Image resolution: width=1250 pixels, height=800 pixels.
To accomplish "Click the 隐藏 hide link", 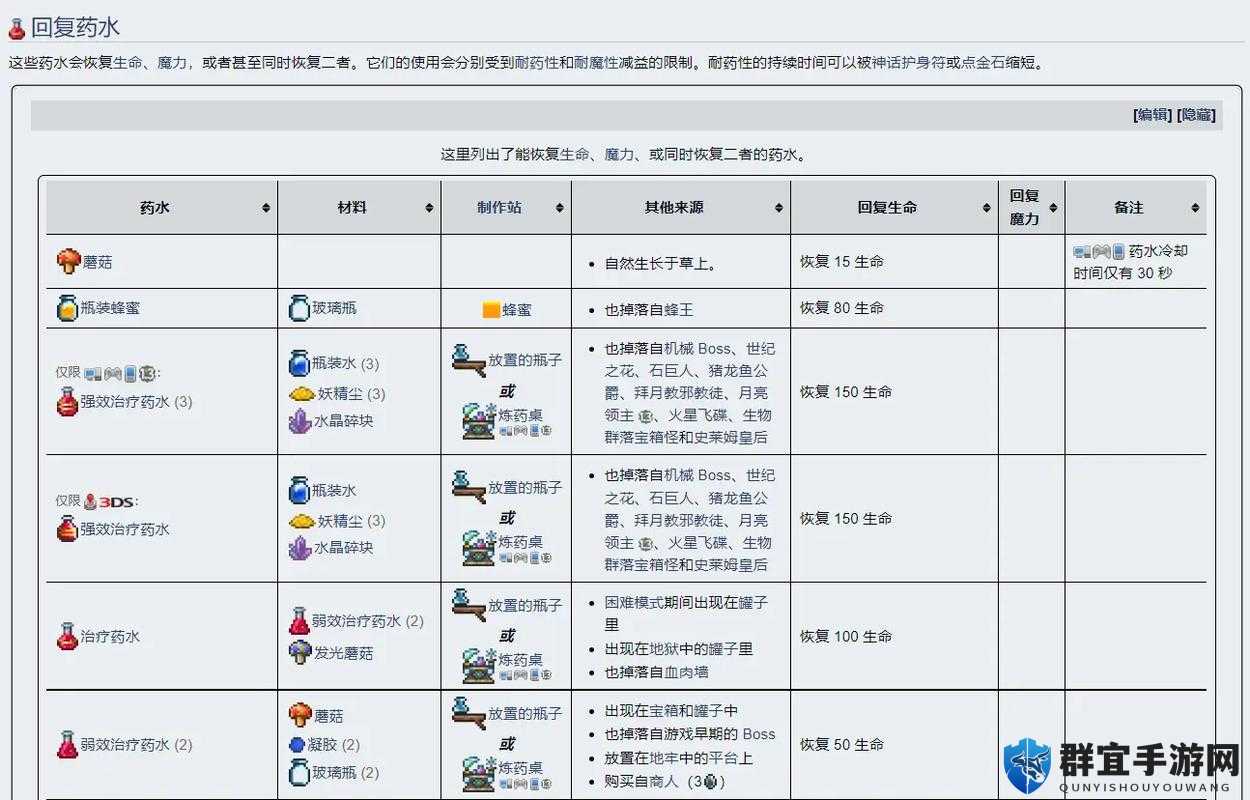I will tap(1197, 115).
